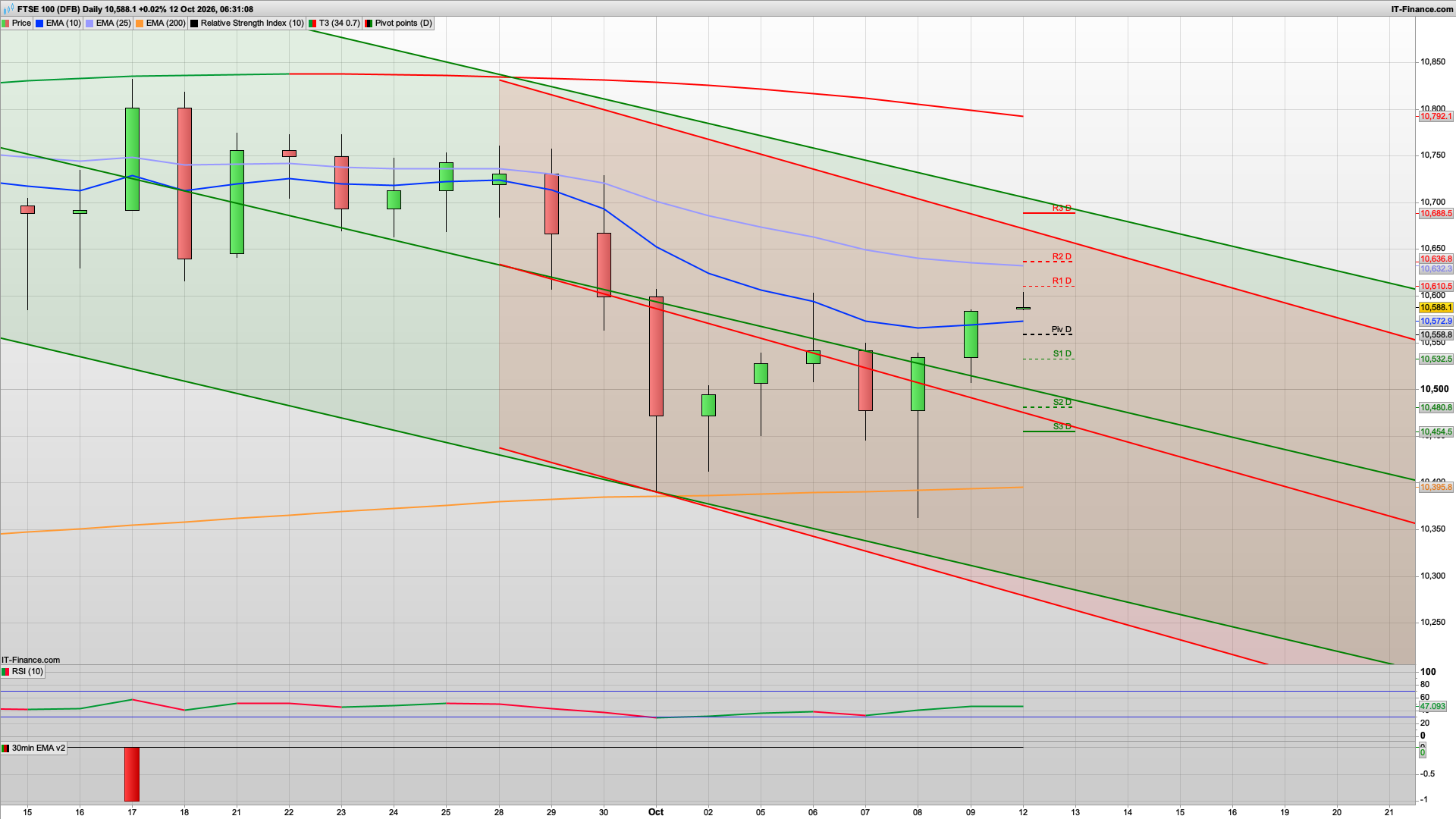Click the green candle on date 09
The height and width of the screenshot is (819, 1456).
click(971, 334)
